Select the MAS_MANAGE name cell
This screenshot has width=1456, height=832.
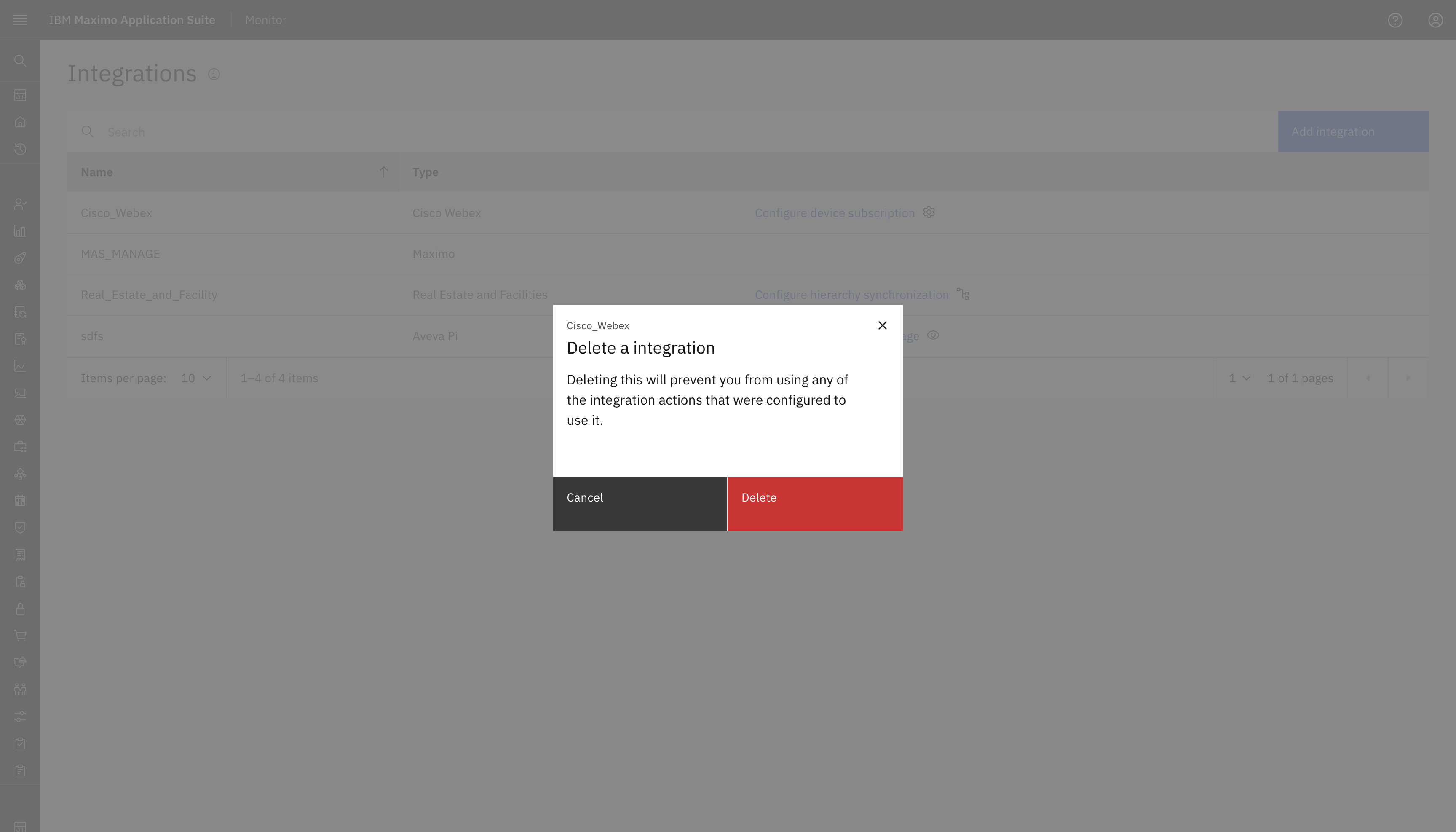coord(120,254)
